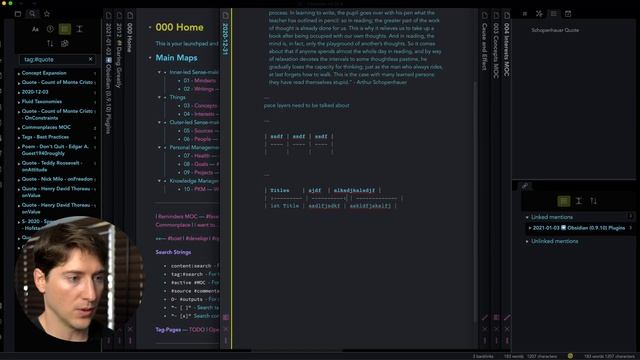Viewport: 640px width, 360px height.
Task: Edit the Cause and Effect pane
Action: click(484, 317)
